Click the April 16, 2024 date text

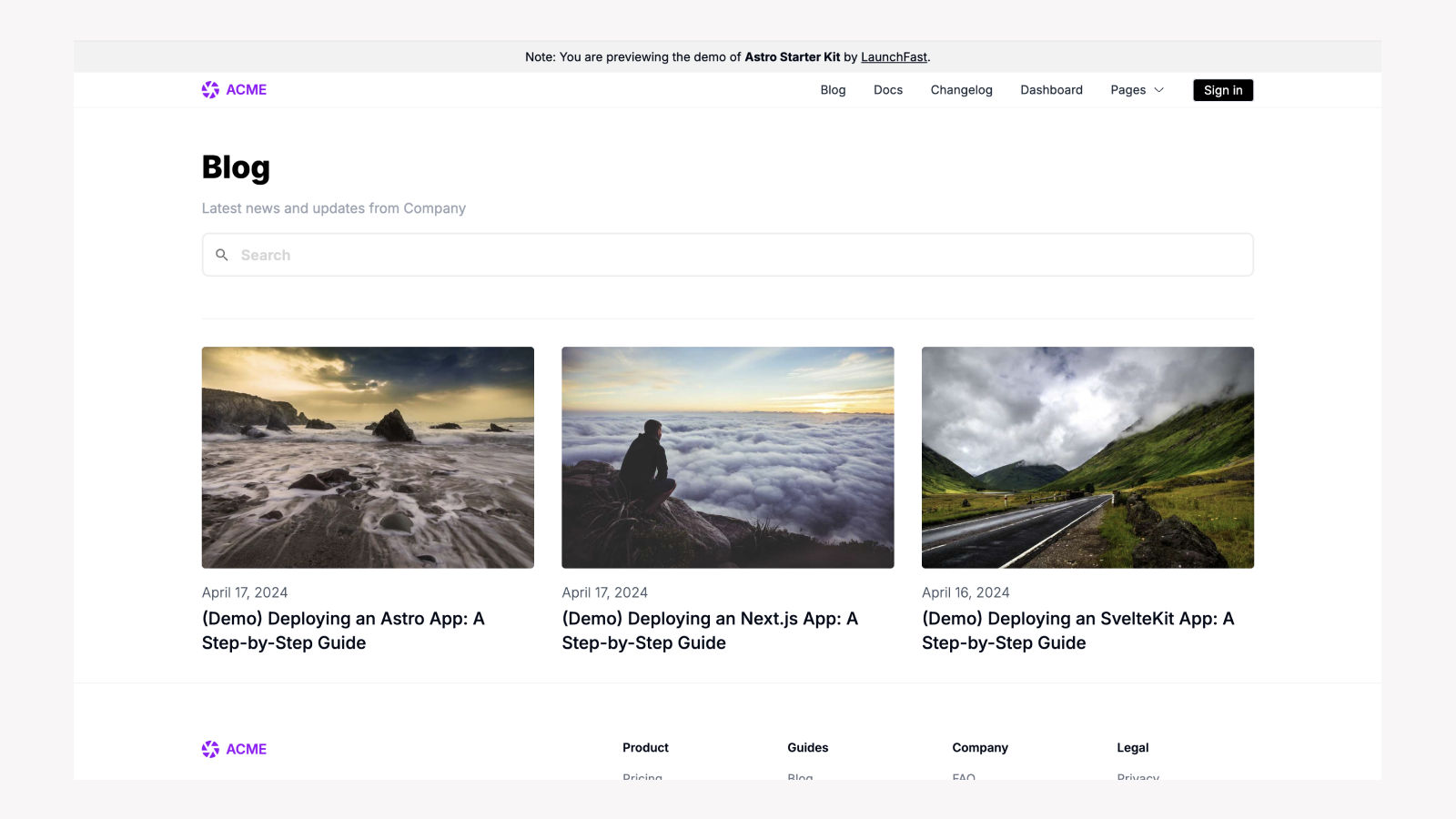966,592
